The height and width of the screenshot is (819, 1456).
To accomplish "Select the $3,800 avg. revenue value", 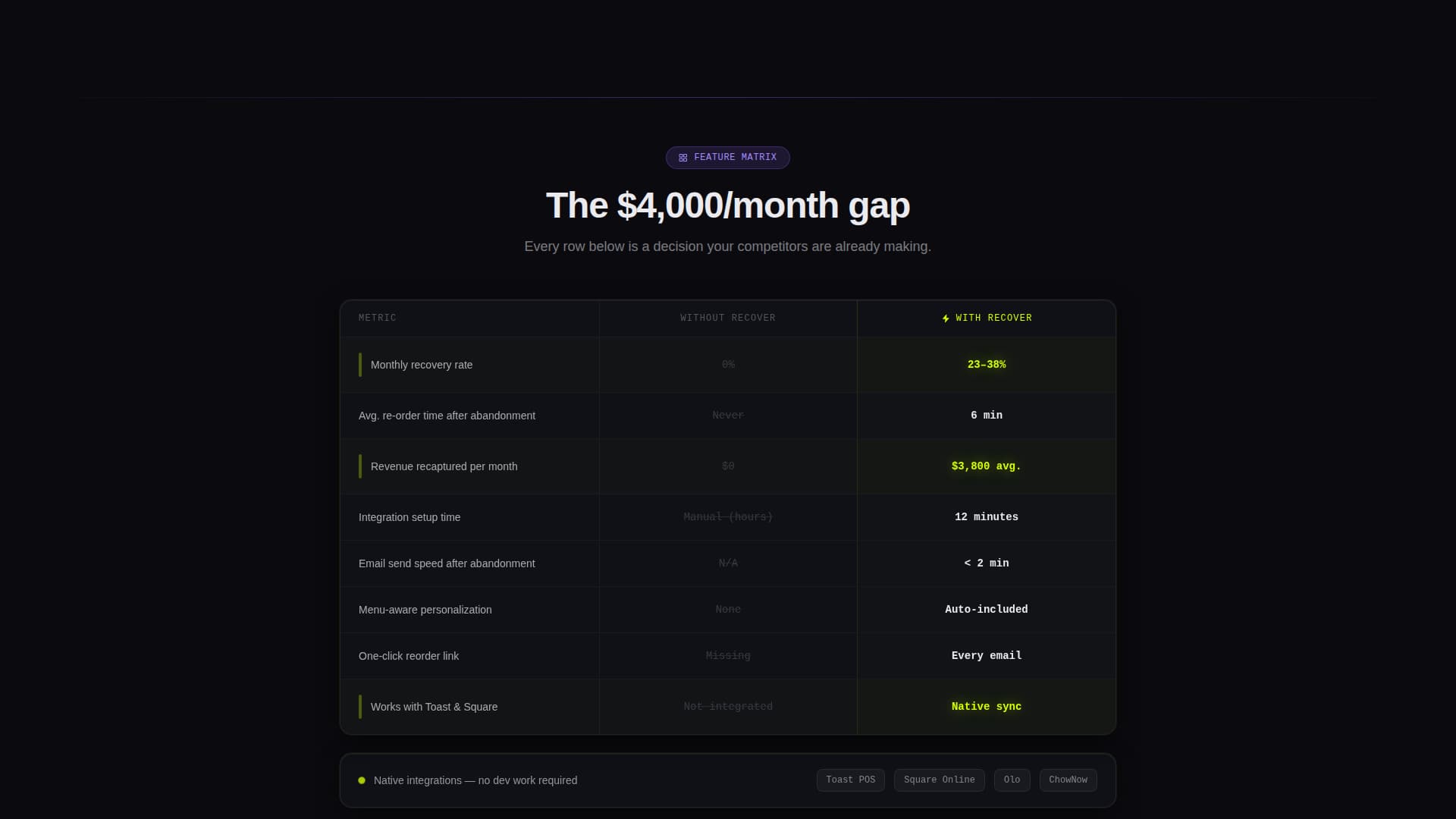I will (987, 466).
